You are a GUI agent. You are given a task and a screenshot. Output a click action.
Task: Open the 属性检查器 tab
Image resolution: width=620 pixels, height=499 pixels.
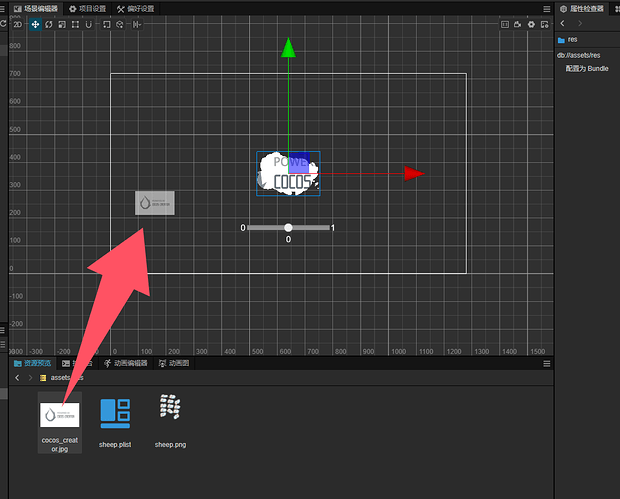point(582,9)
